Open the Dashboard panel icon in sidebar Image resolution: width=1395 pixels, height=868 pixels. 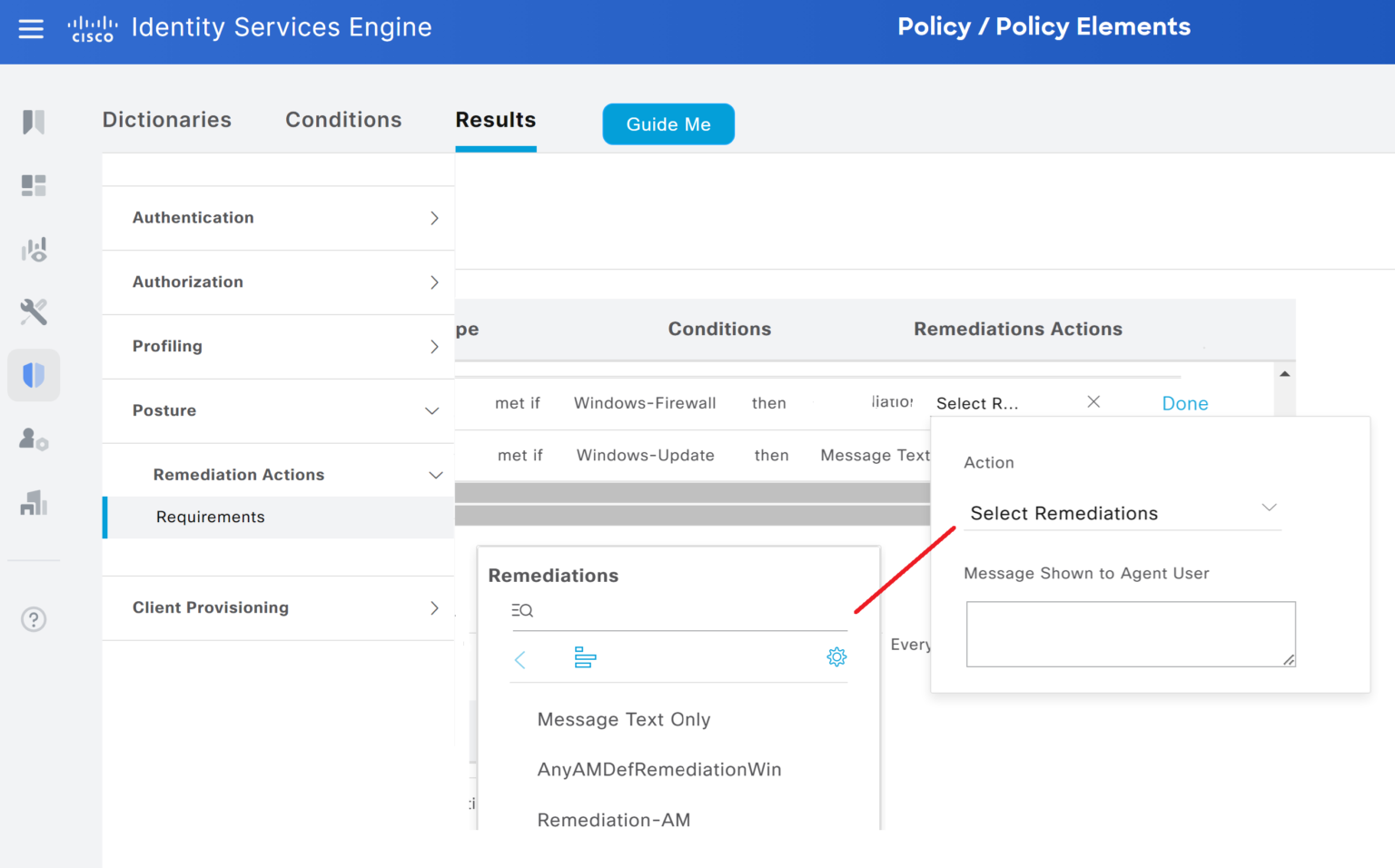[x=34, y=185]
